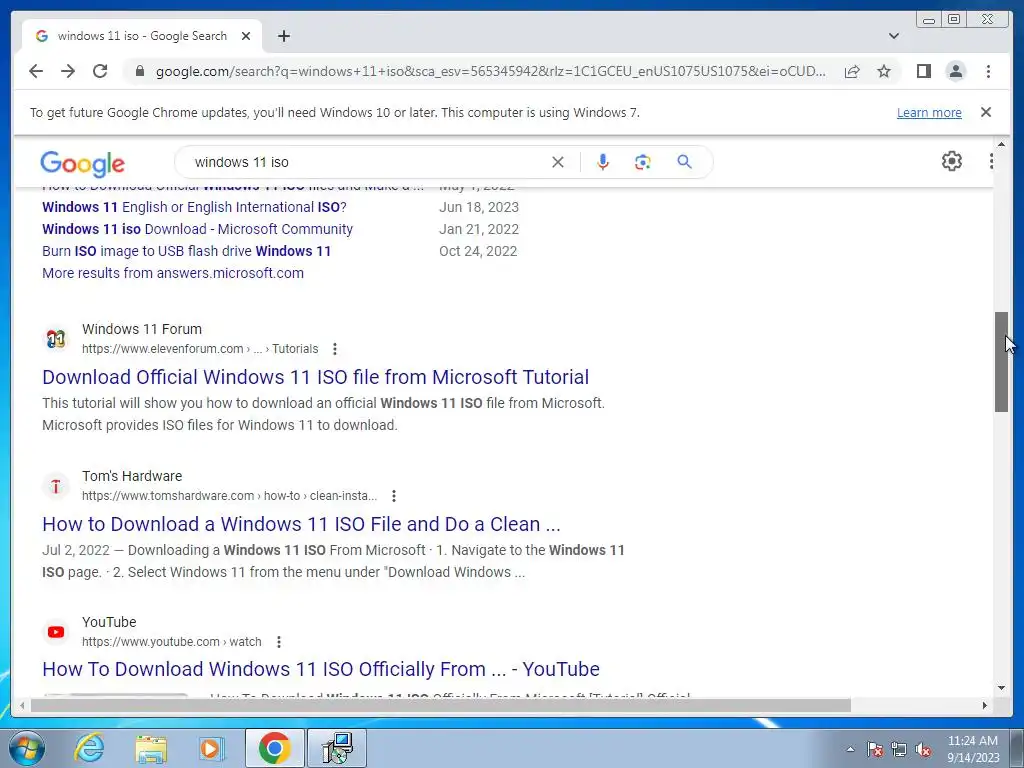Open options dots for YouTube result
The width and height of the screenshot is (1024, 768).
279,642
